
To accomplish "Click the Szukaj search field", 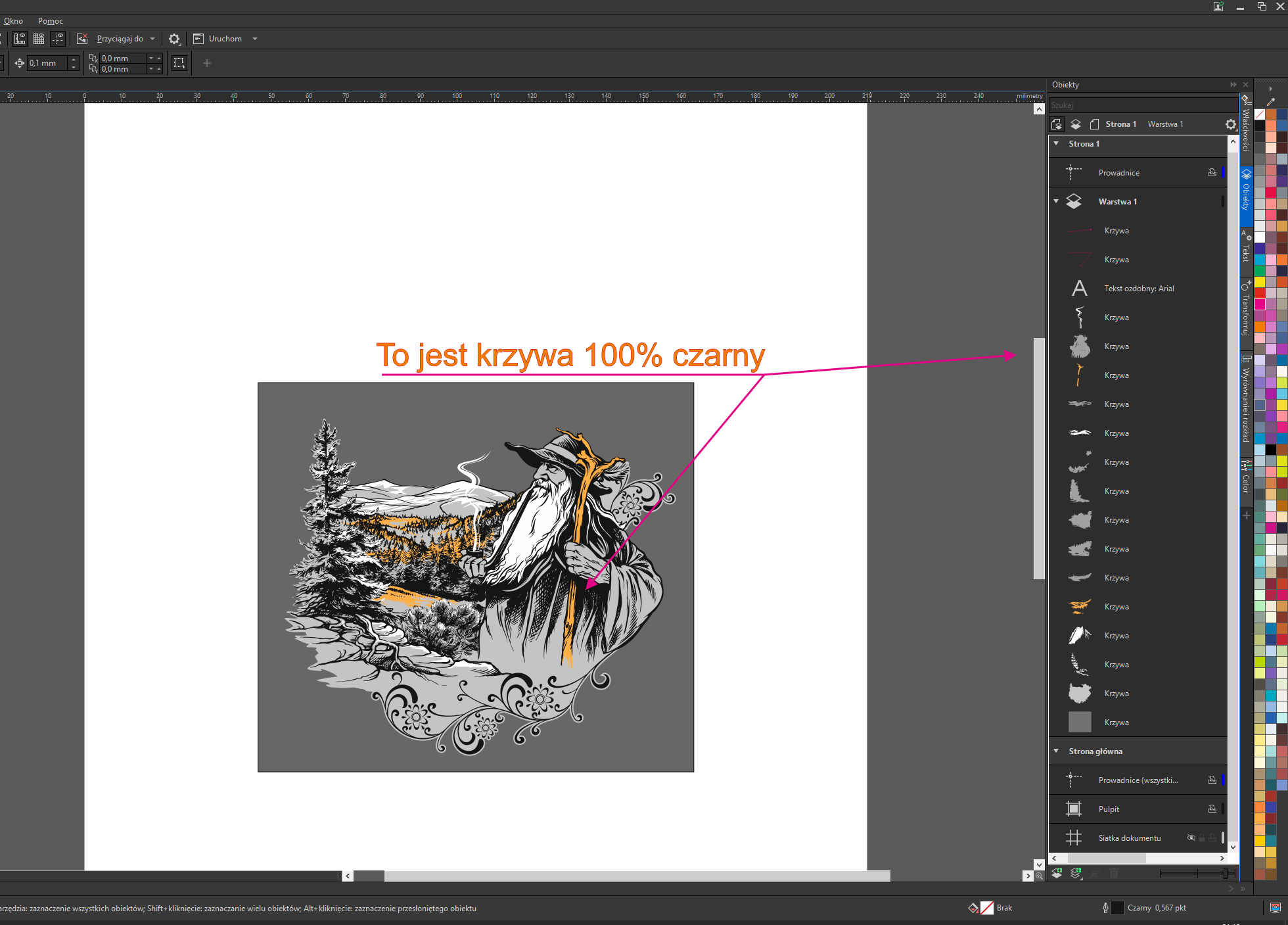I will [x=1142, y=105].
